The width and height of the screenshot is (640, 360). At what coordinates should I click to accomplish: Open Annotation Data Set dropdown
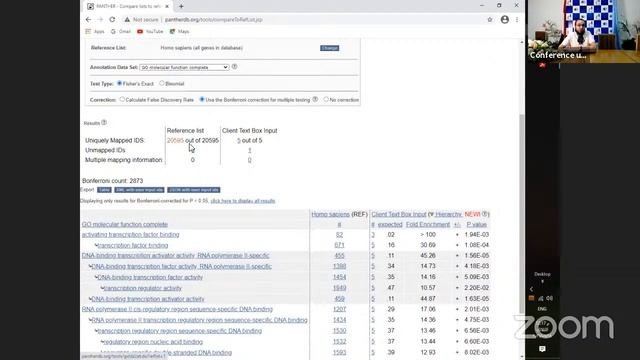click(184, 67)
